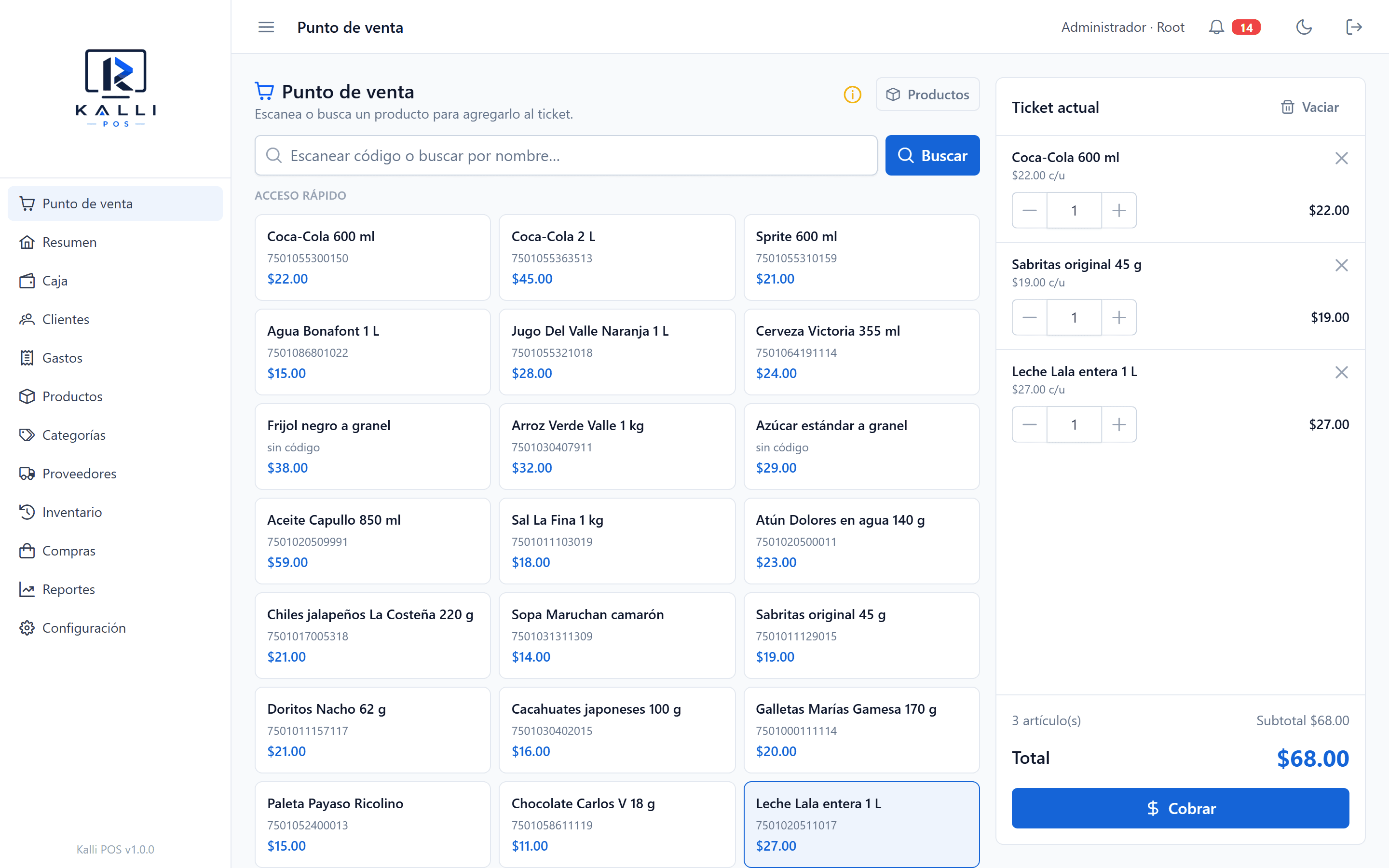The height and width of the screenshot is (868, 1389).
Task: Open Proveedores in sidebar
Action: (x=115, y=473)
